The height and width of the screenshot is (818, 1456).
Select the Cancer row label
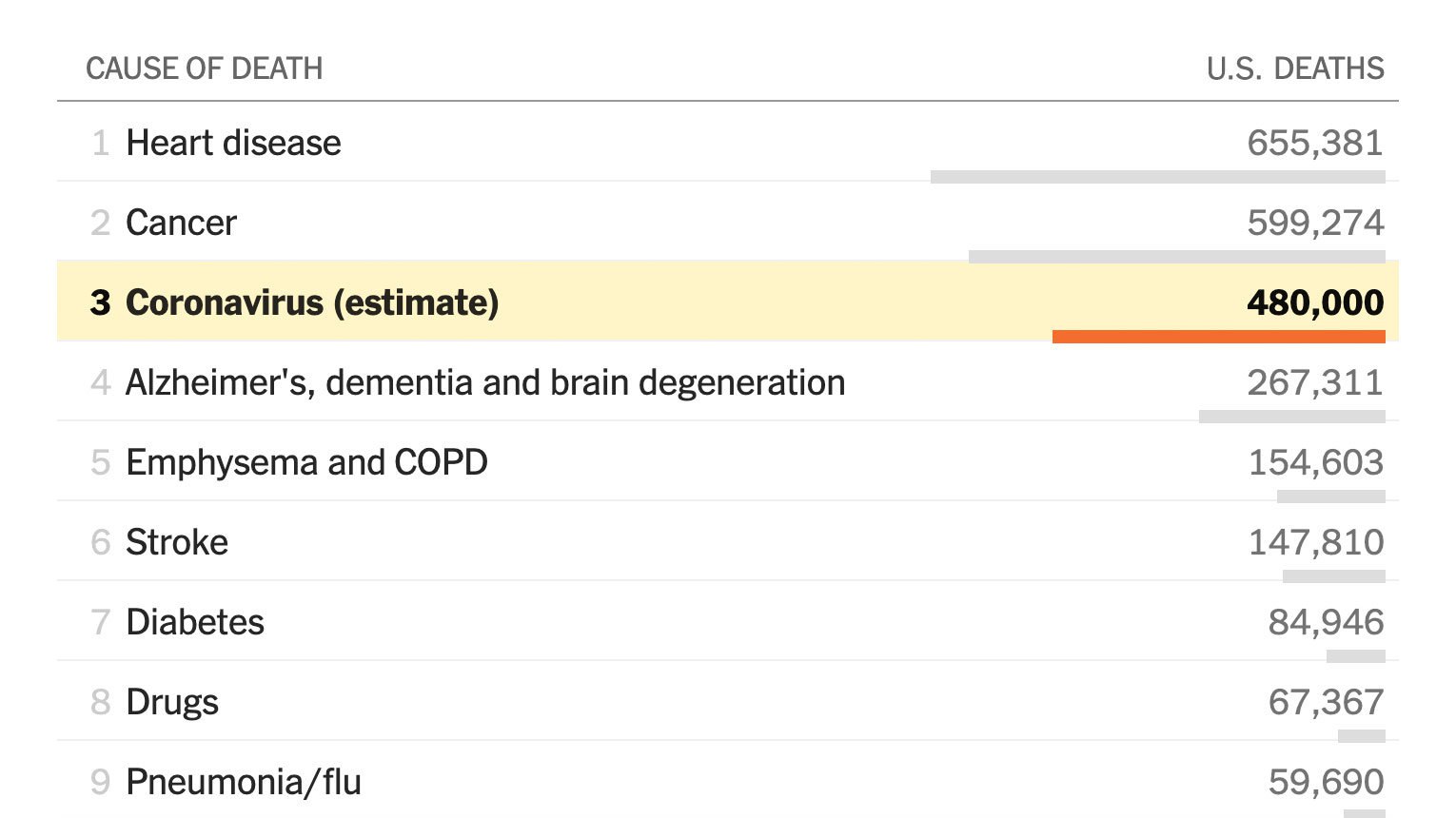(x=181, y=223)
